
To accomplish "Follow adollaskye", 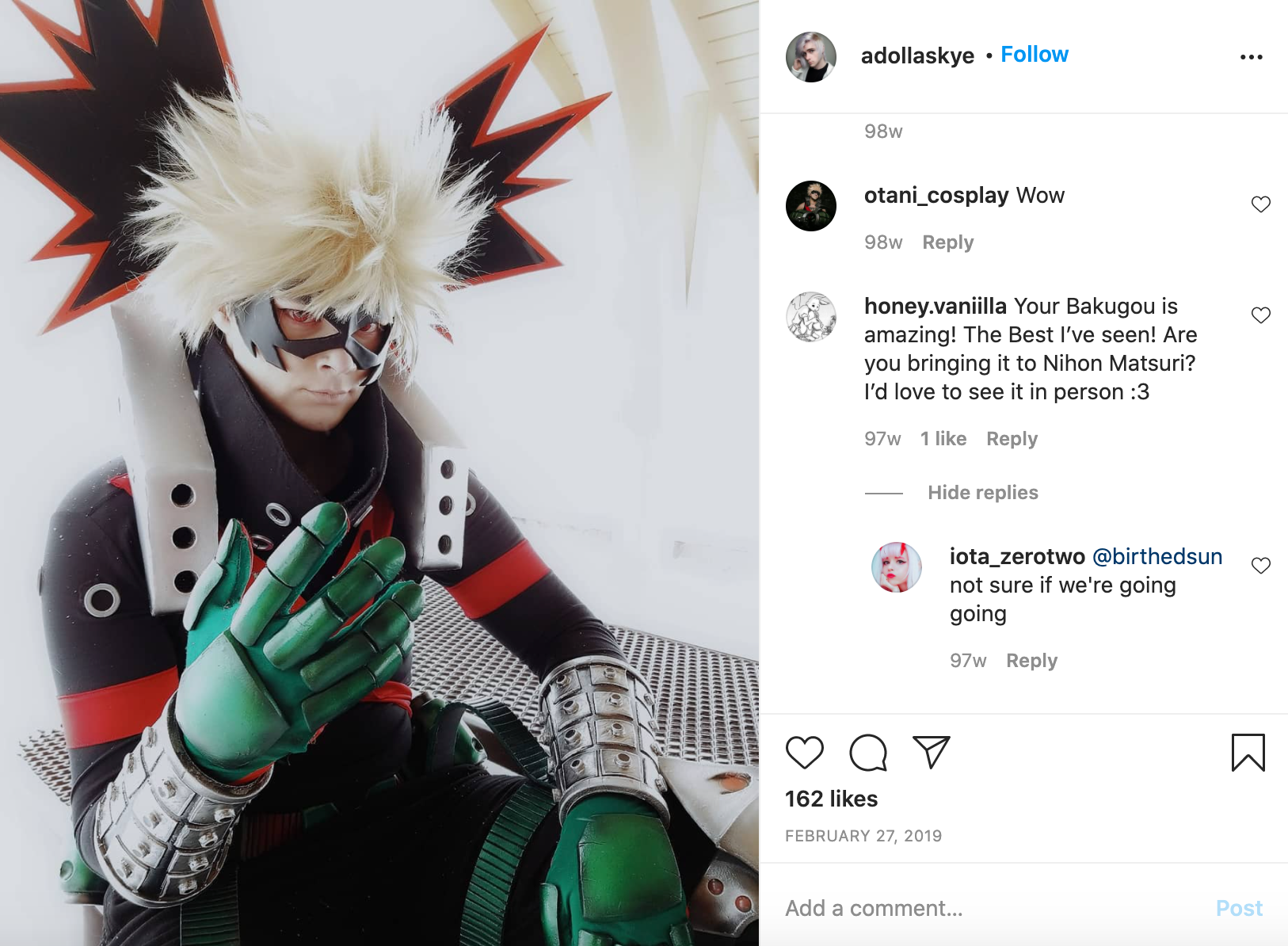I will [x=1035, y=55].
